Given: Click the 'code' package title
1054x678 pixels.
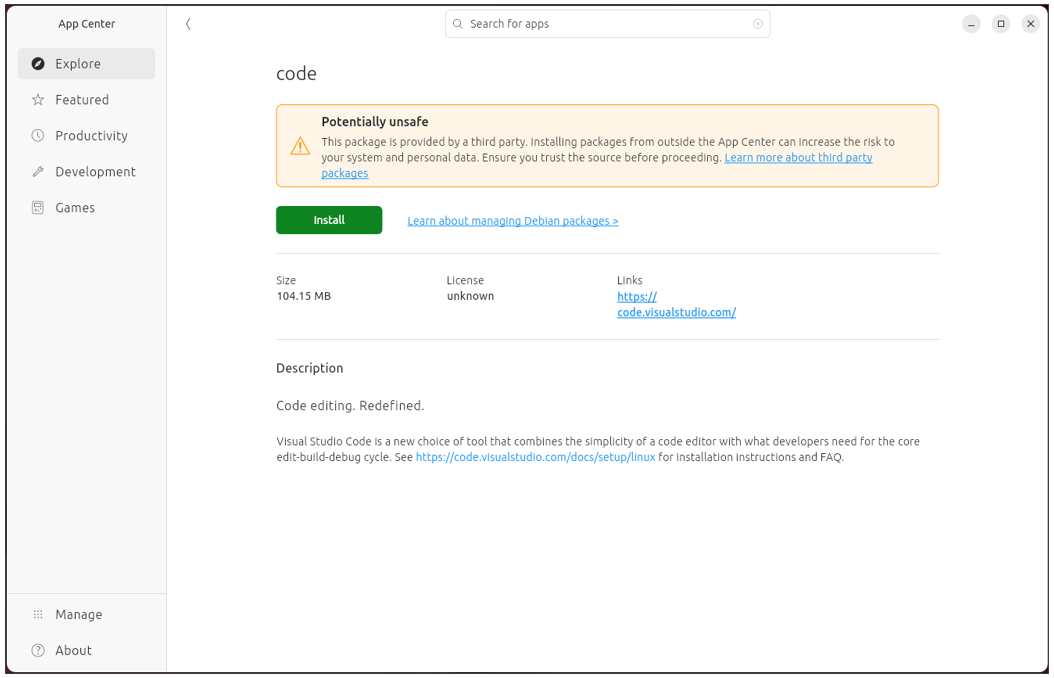Looking at the screenshot, I should point(296,74).
